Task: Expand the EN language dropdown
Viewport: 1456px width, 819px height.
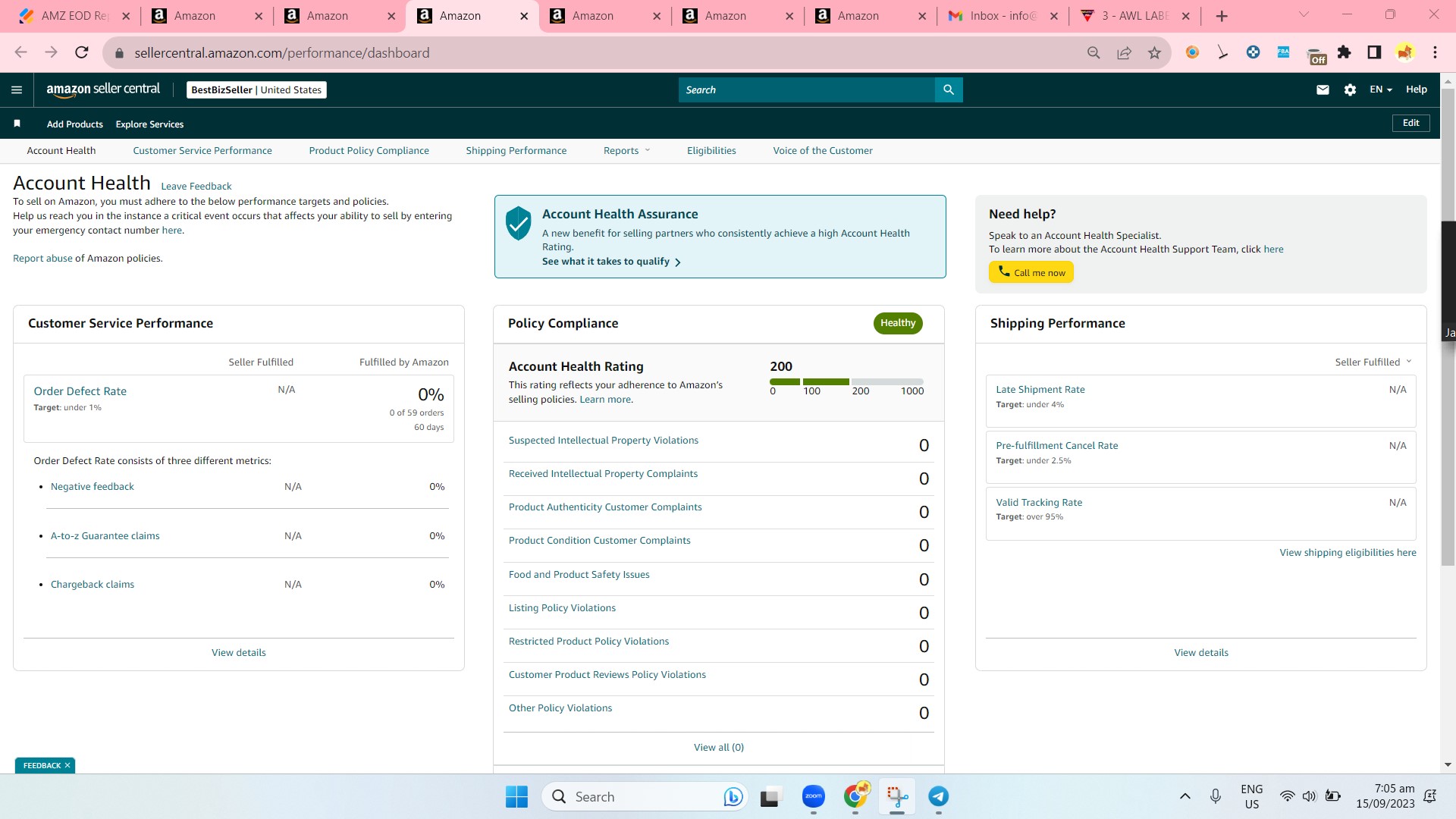Action: (1380, 89)
